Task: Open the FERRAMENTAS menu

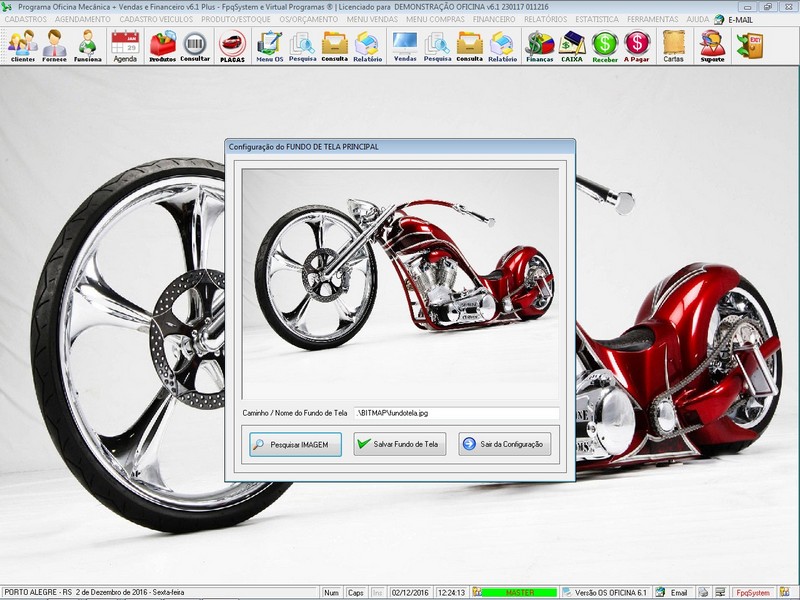Action: (x=653, y=19)
